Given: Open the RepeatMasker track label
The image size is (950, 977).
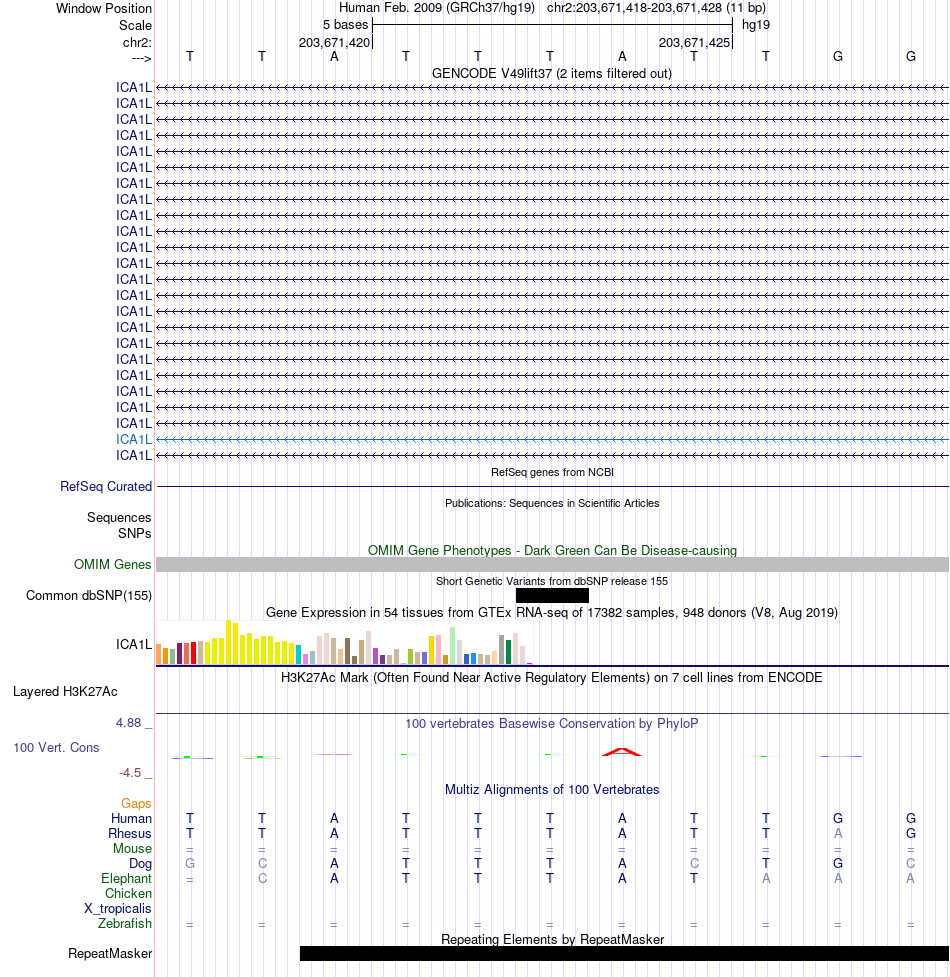Looking at the screenshot, I should pos(110,954).
